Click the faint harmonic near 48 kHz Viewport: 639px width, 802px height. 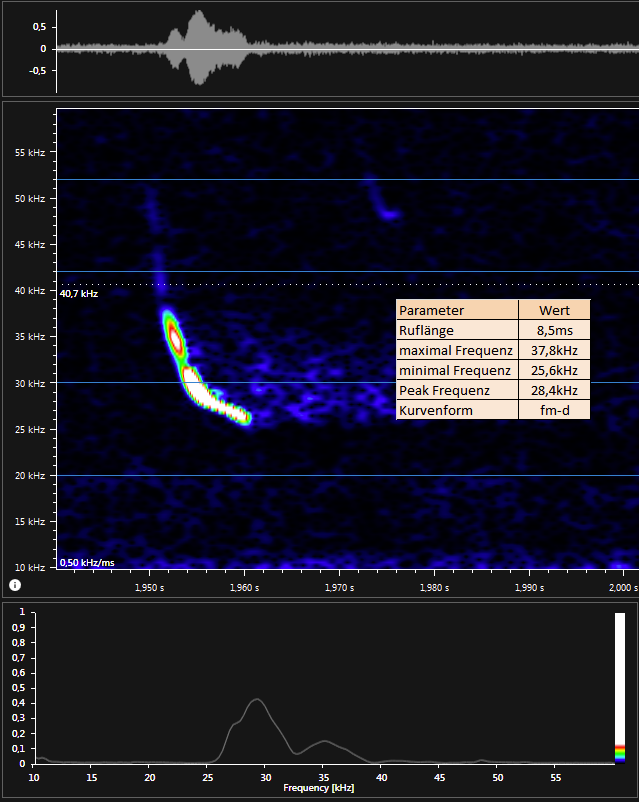coord(388,213)
